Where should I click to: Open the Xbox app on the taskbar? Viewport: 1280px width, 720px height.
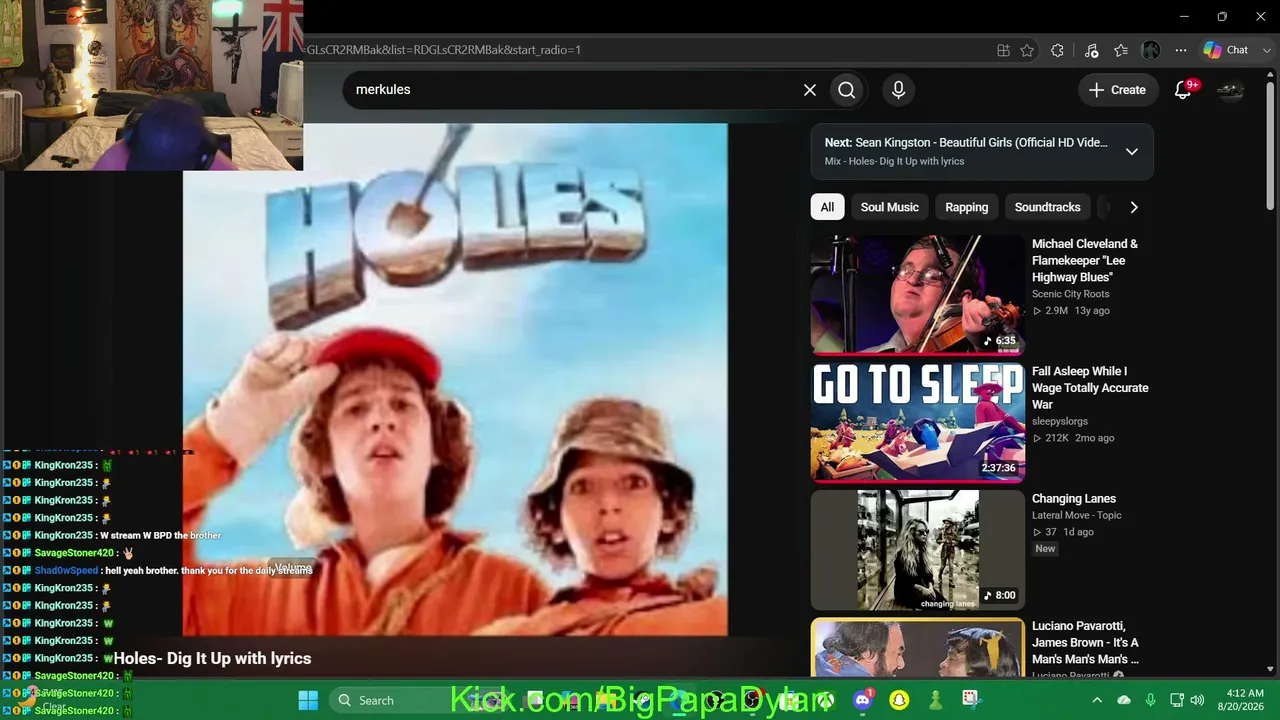pyautogui.click(x=825, y=700)
